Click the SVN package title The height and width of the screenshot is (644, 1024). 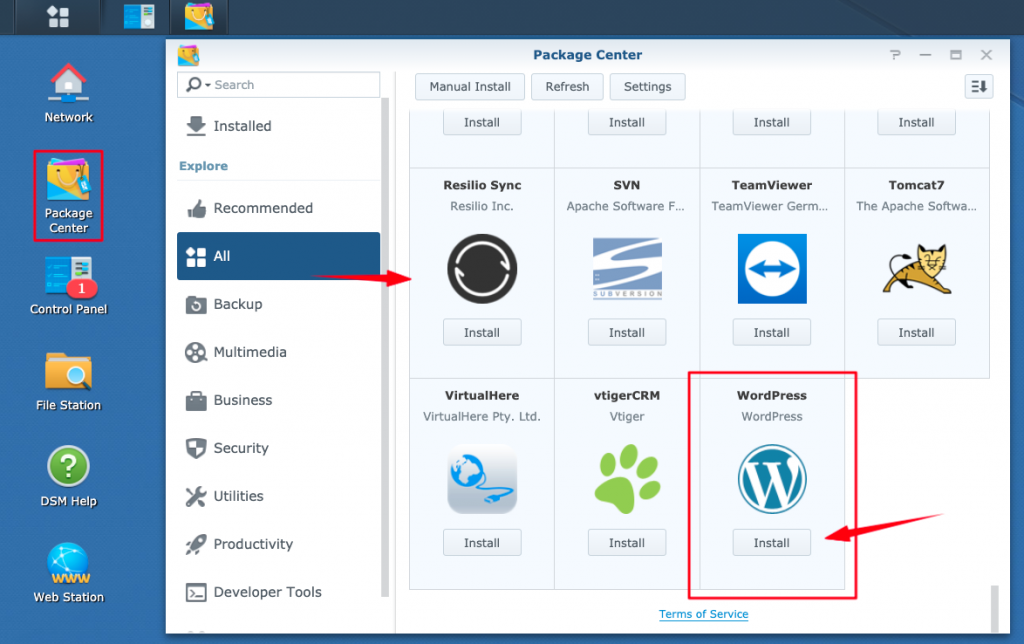pos(627,185)
